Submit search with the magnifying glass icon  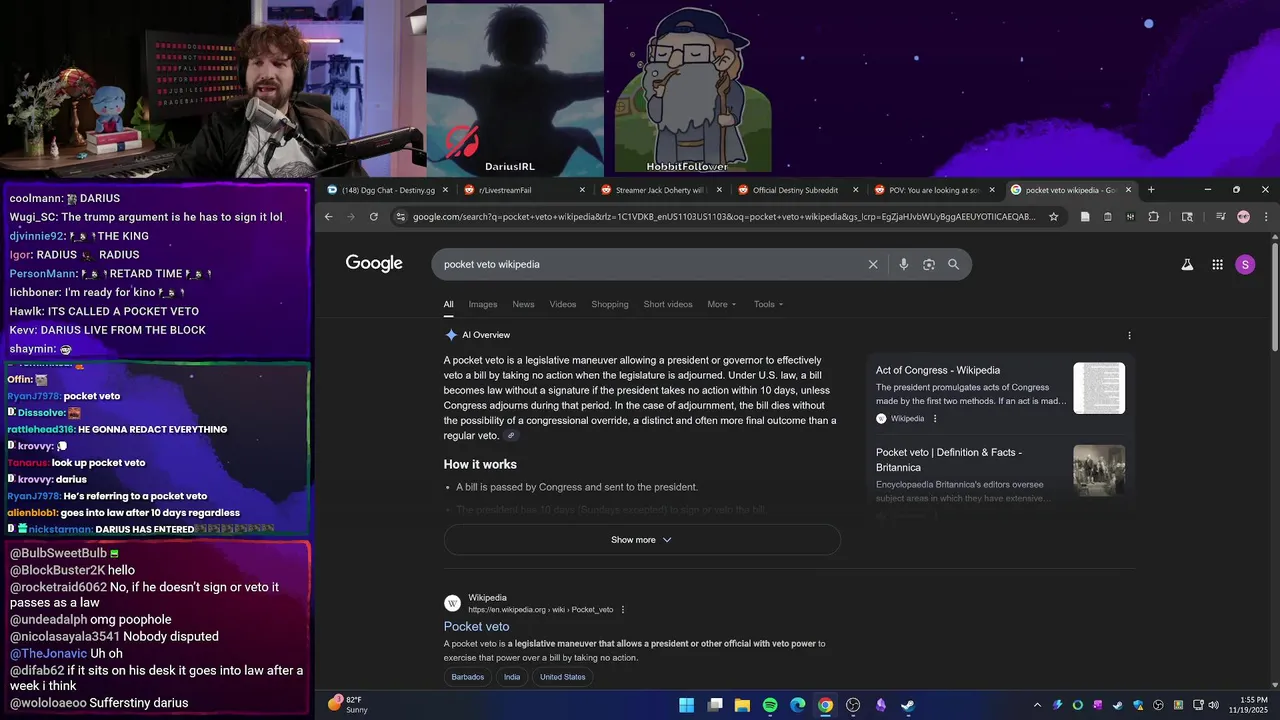(x=953, y=264)
